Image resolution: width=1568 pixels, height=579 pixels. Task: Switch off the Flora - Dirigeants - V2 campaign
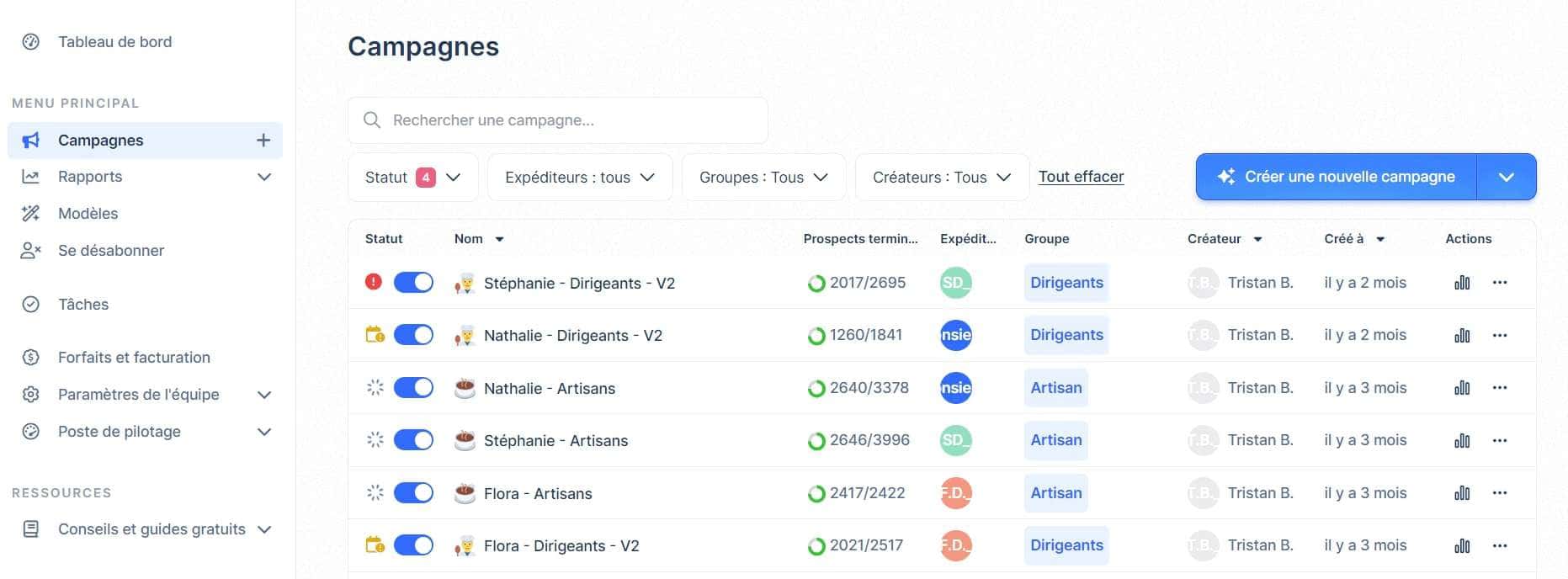point(413,545)
